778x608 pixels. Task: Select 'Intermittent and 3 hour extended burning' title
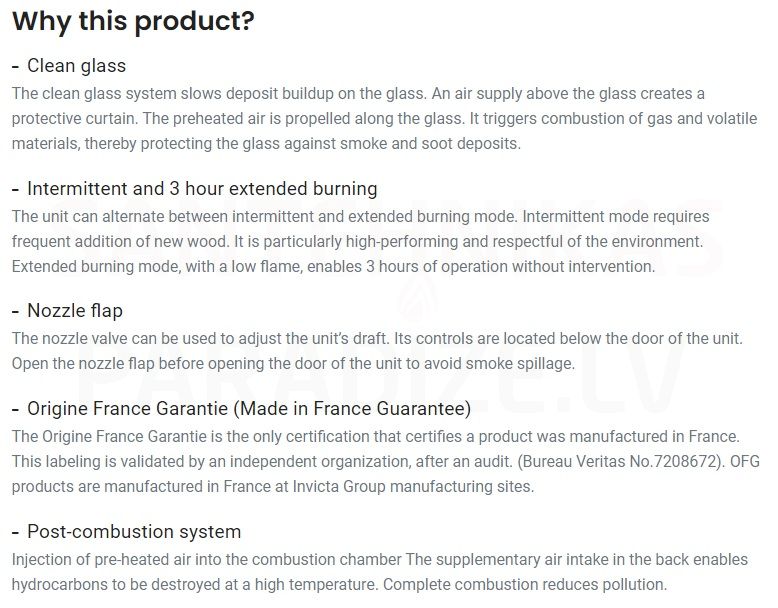(x=202, y=189)
